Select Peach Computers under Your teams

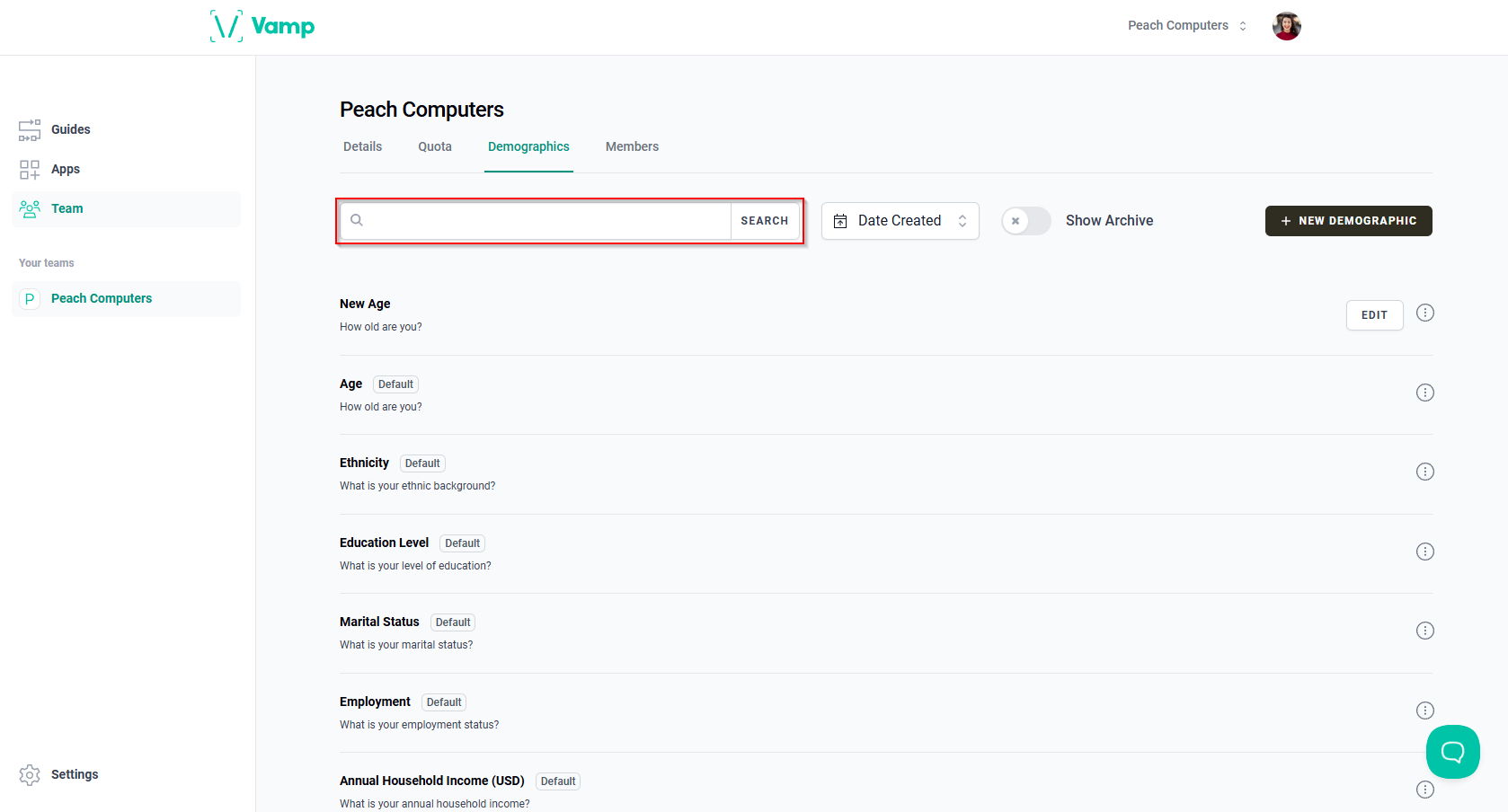tap(126, 299)
